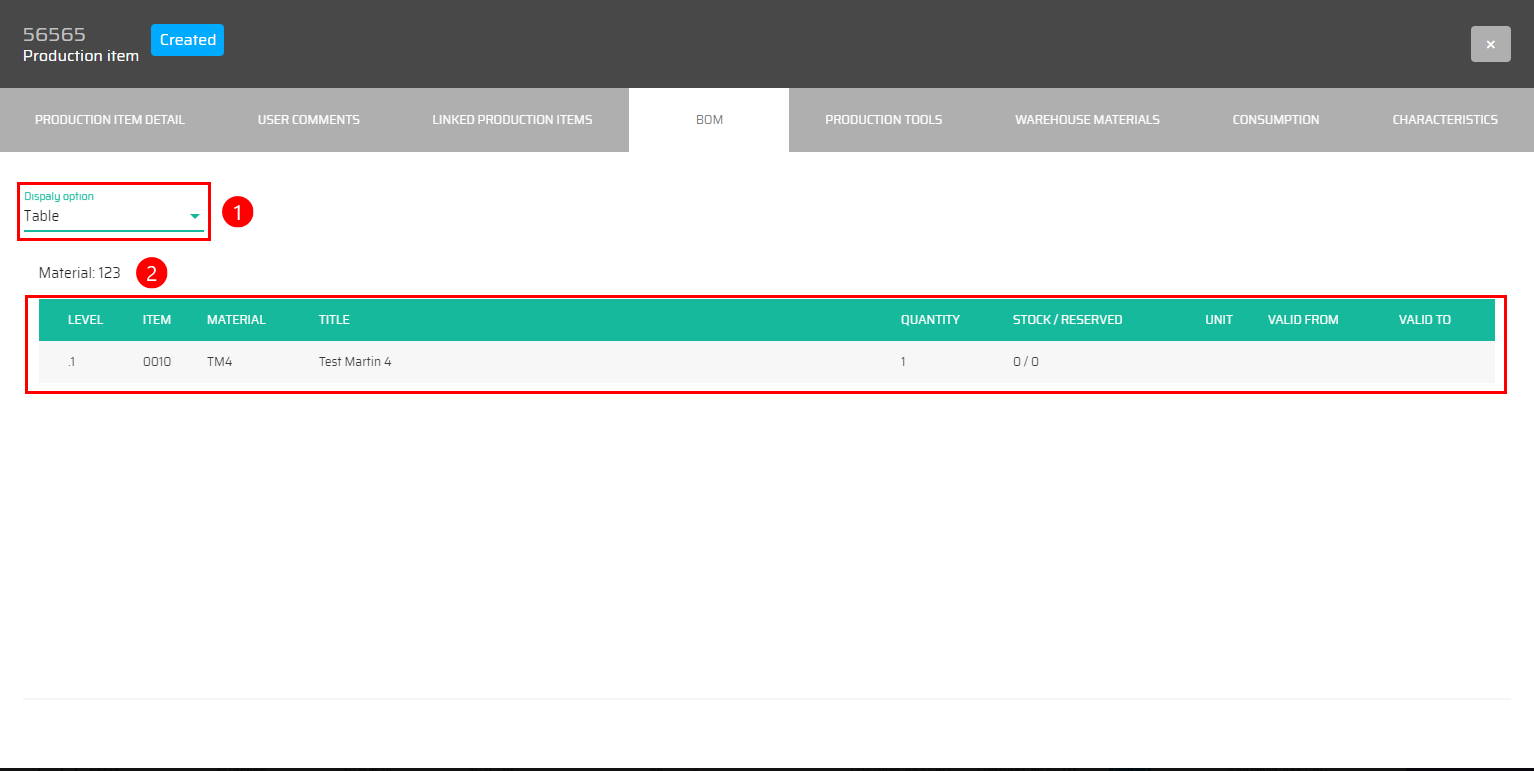Image resolution: width=1534 pixels, height=771 pixels.
Task: Click the TM4 material cell
Action: (219, 362)
